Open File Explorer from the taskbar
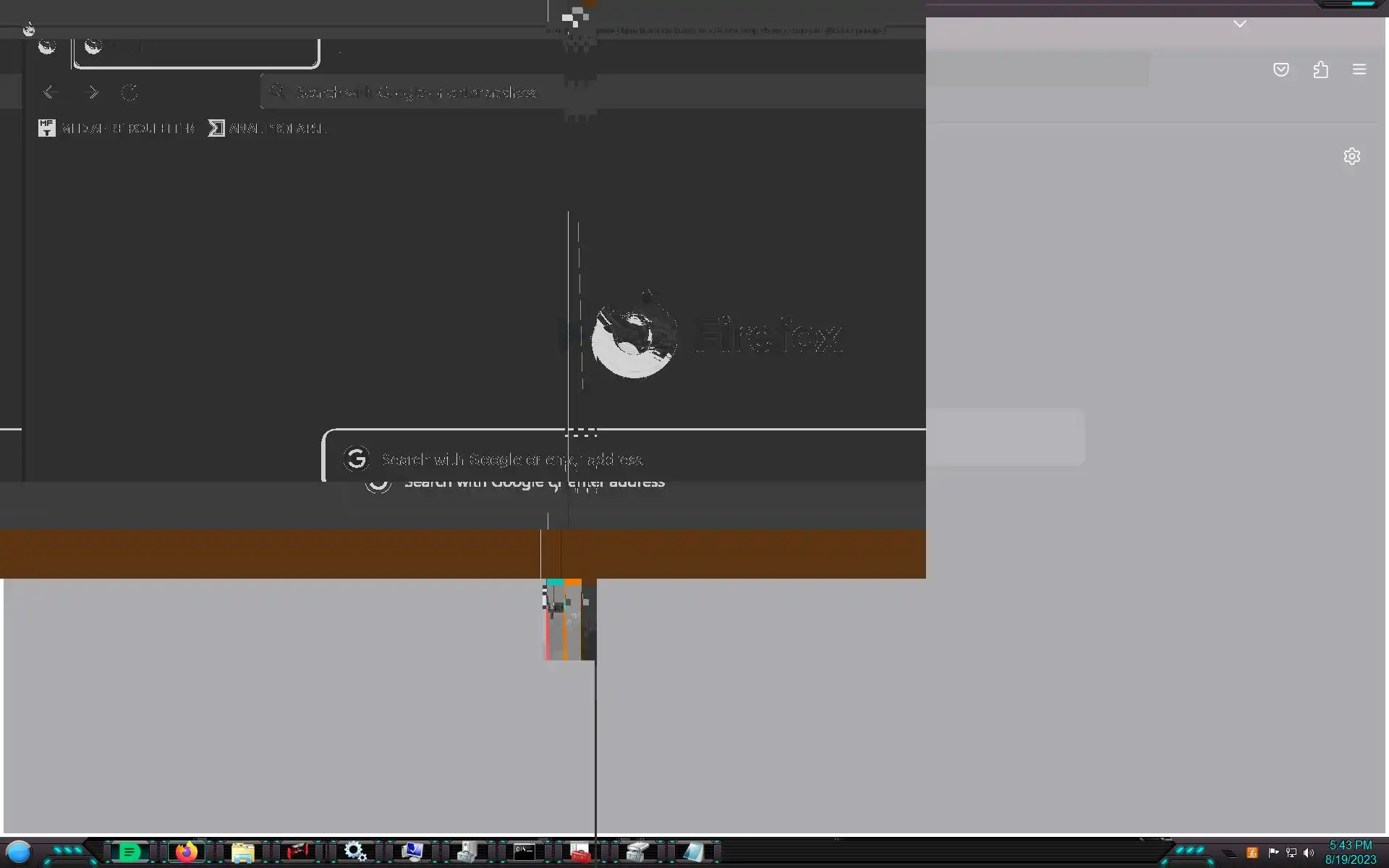 [242, 852]
